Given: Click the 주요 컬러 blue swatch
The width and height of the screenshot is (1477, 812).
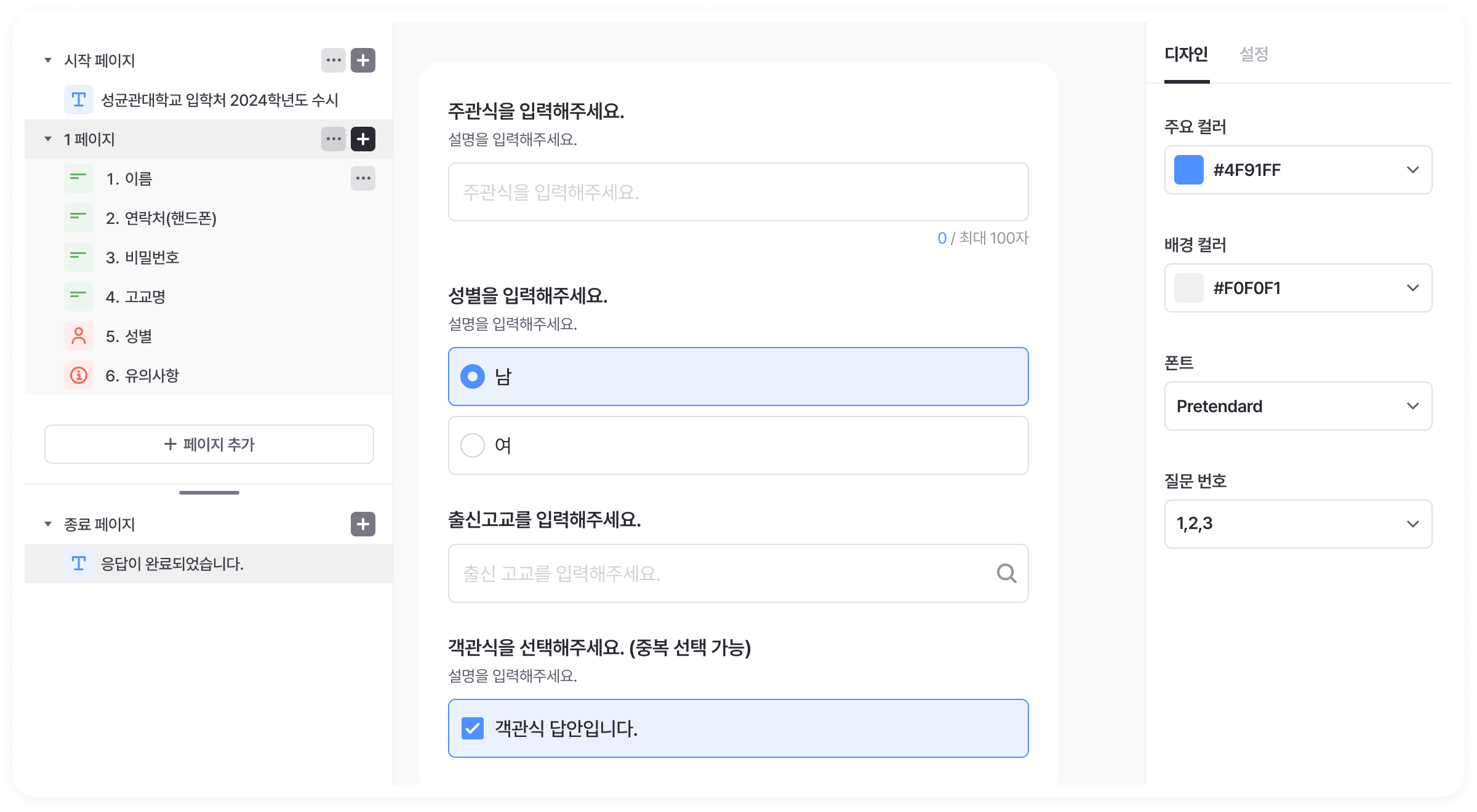Looking at the screenshot, I should [x=1188, y=170].
